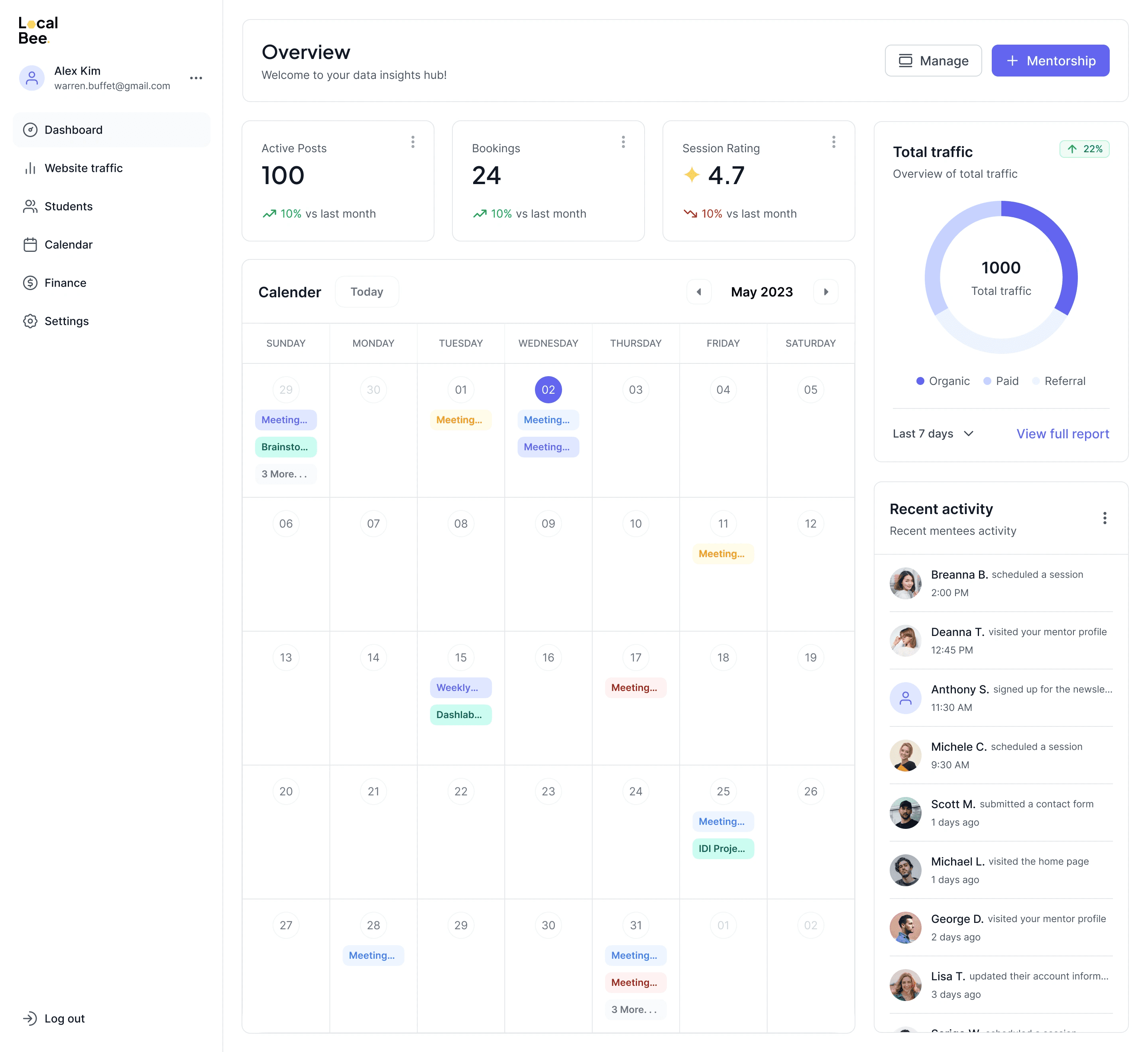Click the 22% traffic growth badge

1084,149
